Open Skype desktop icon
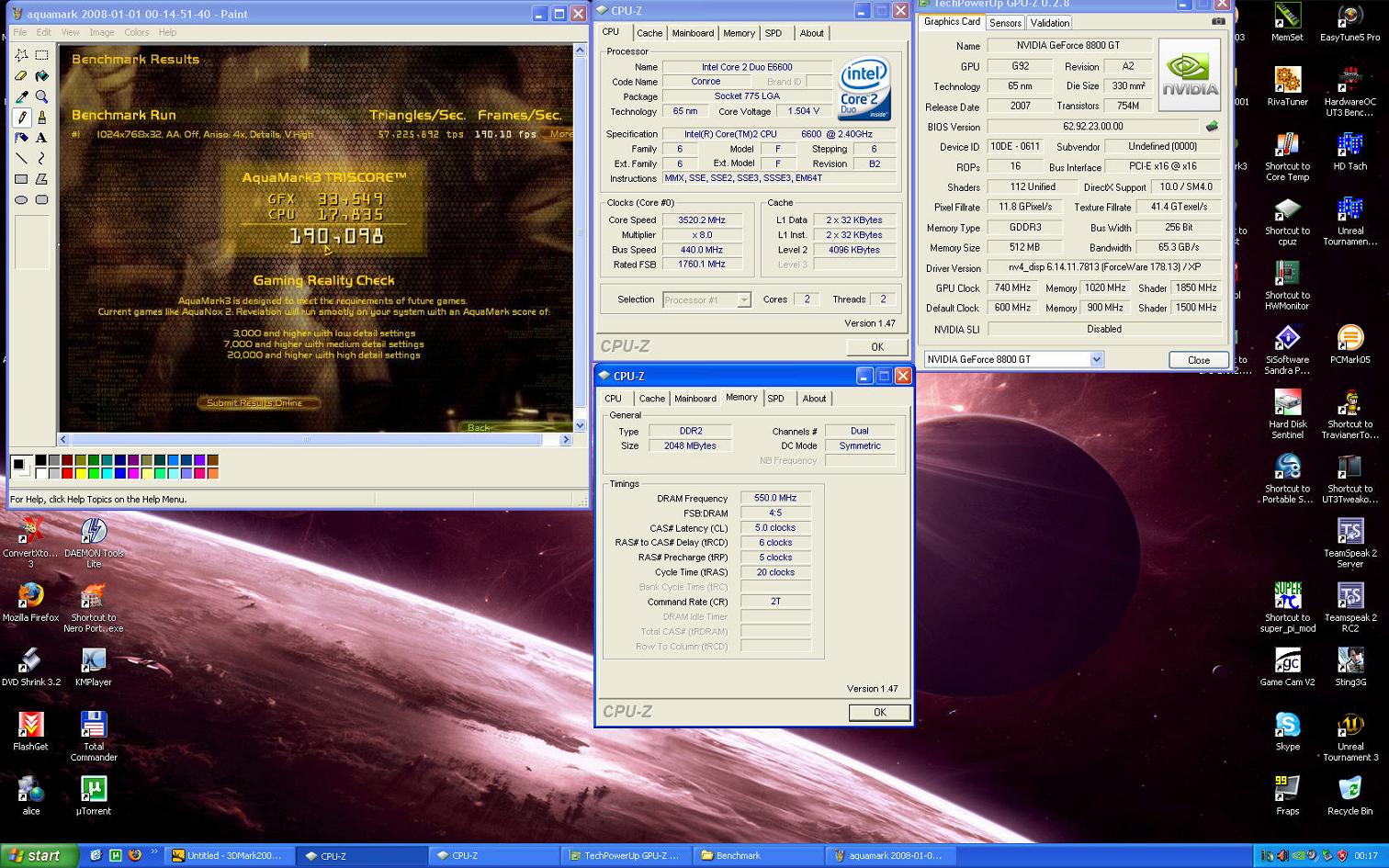The width and height of the screenshot is (1389, 868). [x=1287, y=730]
